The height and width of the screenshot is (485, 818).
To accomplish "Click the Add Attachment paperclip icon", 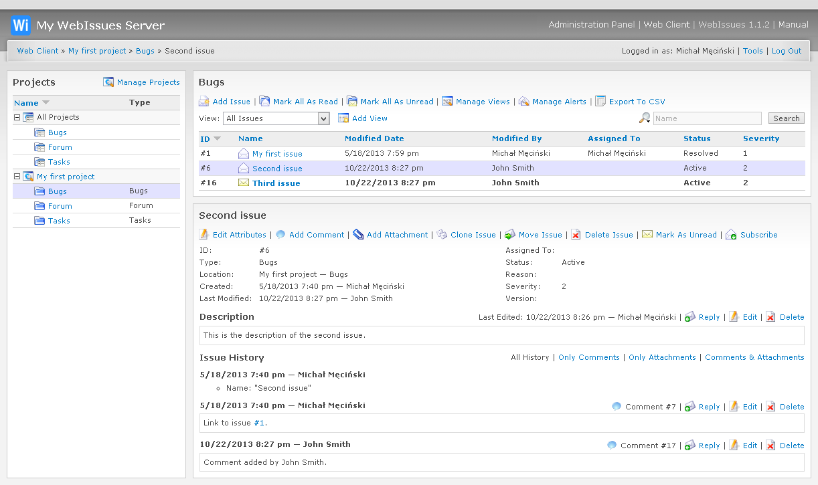I will (358, 235).
